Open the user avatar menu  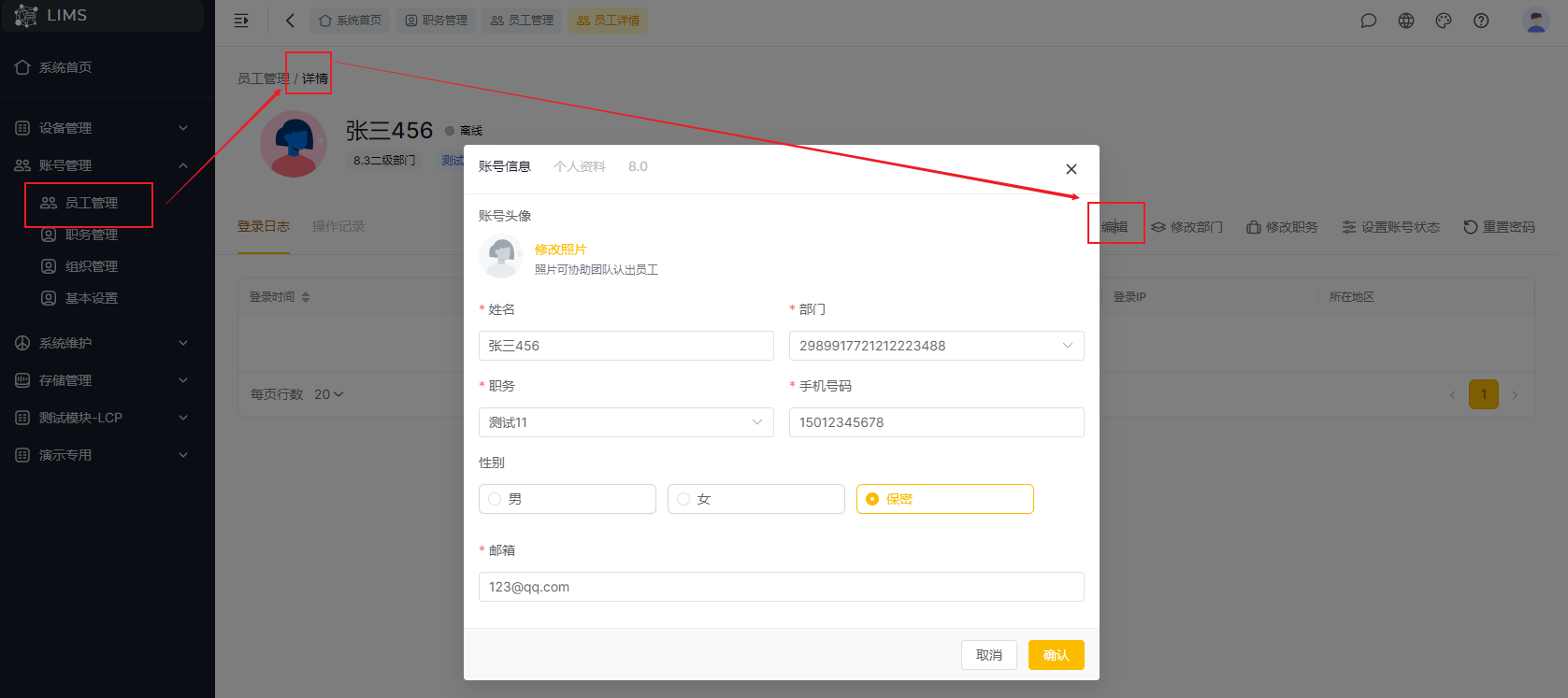point(1535,21)
